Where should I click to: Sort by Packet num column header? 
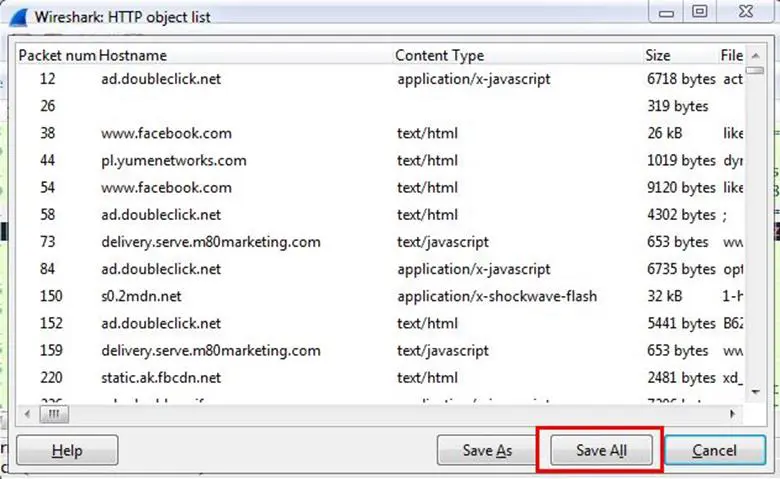coord(56,55)
